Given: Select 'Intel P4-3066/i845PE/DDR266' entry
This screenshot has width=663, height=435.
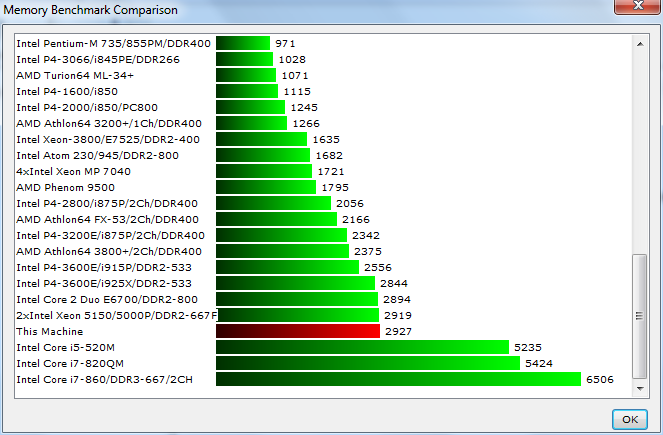Looking at the screenshot, I should click(98, 59).
